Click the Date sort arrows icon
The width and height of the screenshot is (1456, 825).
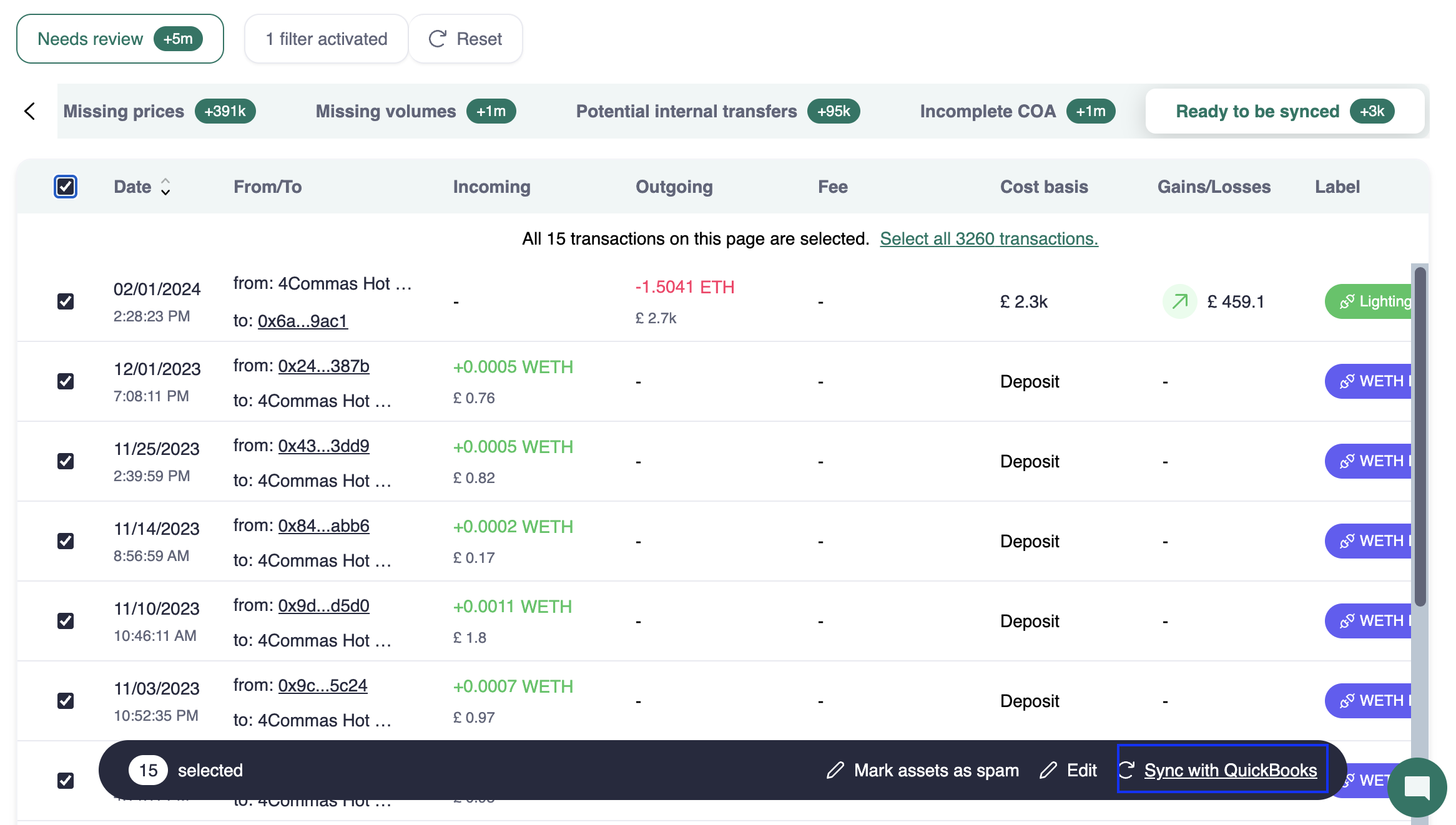tap(165, 187)
